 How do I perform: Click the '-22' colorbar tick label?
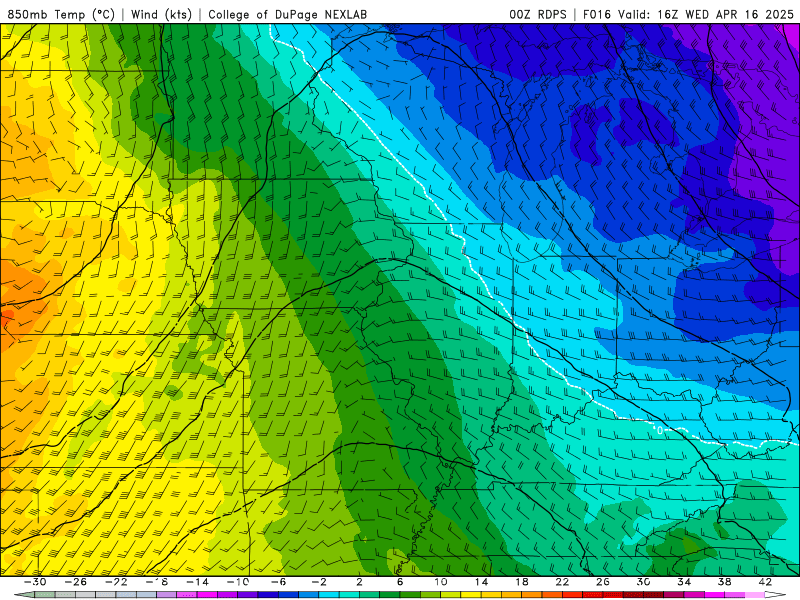(116, 582)
